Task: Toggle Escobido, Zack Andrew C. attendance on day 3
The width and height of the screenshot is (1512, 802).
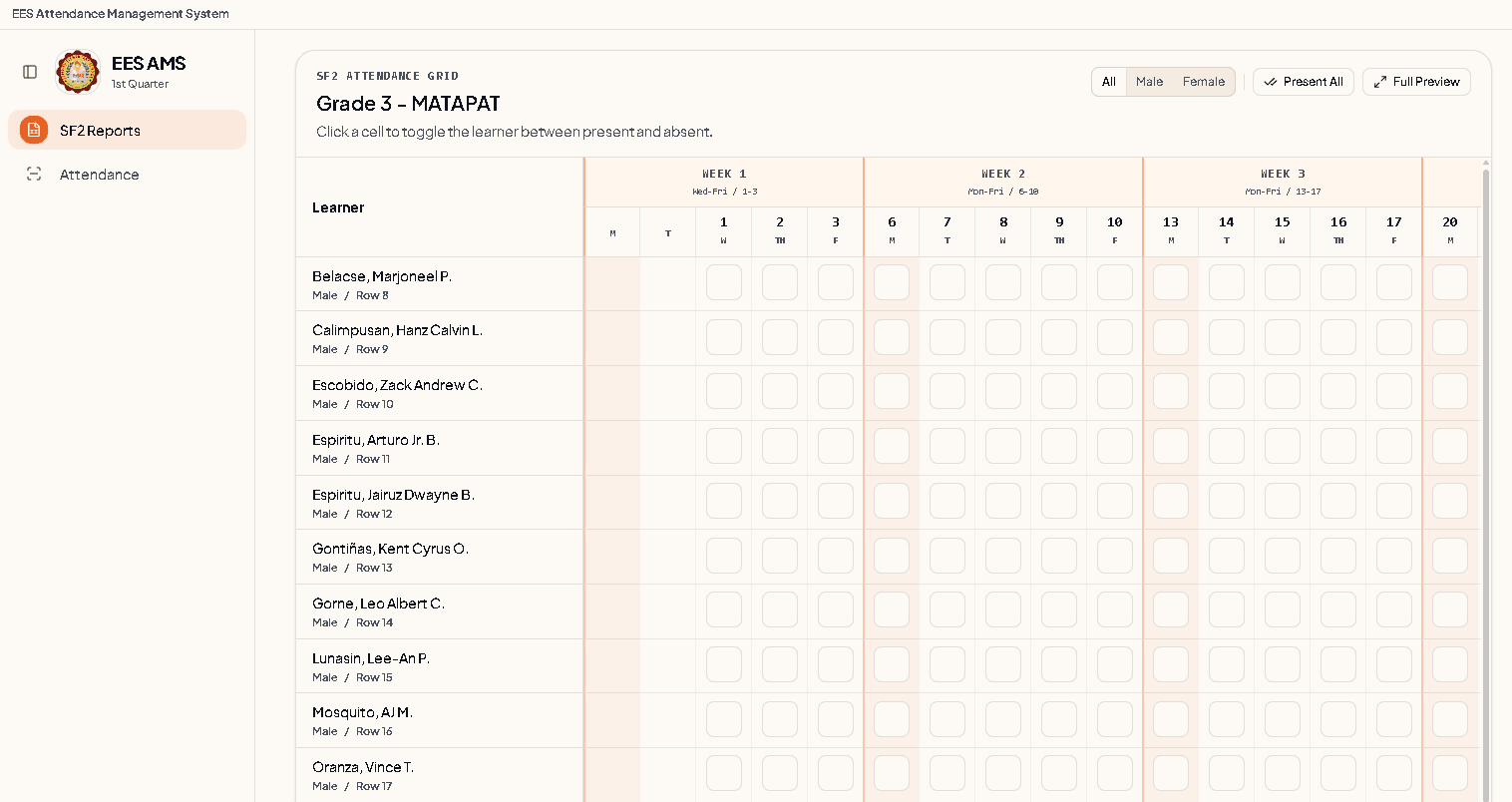Action: tap(836, 392)
